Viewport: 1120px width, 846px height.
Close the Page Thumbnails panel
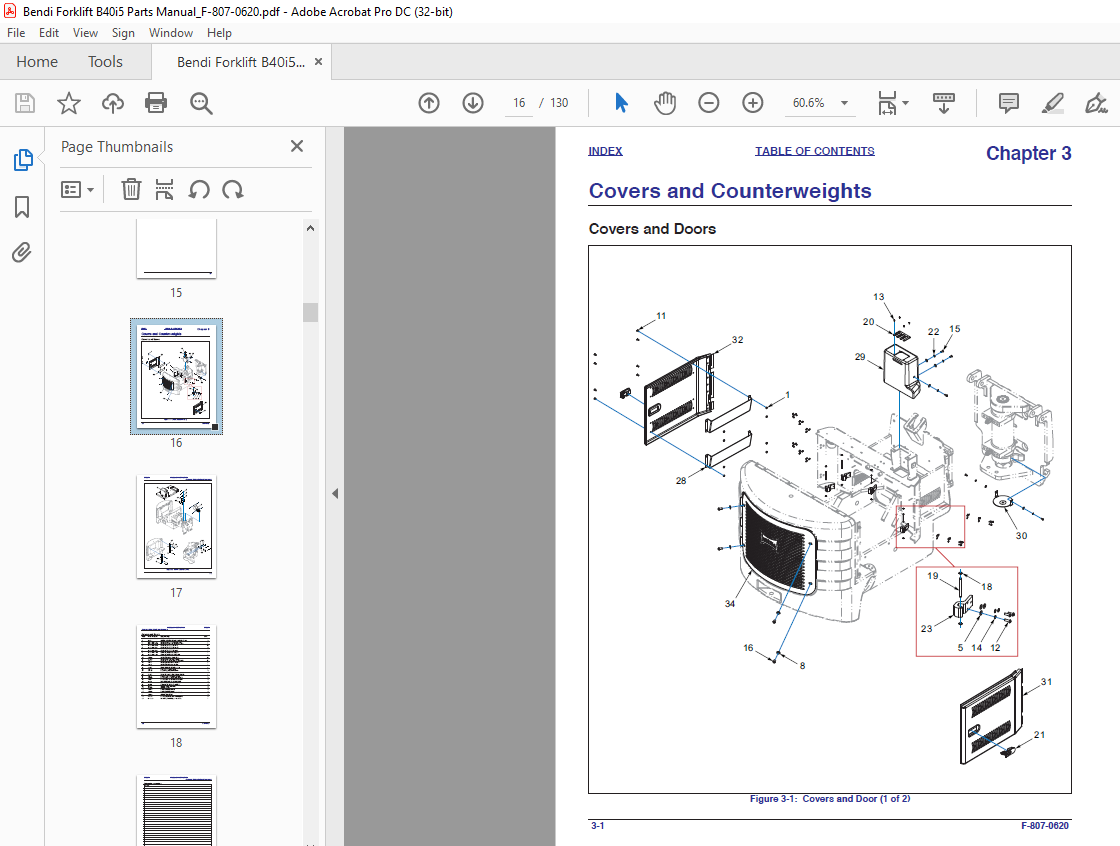(x=297, y=146)
